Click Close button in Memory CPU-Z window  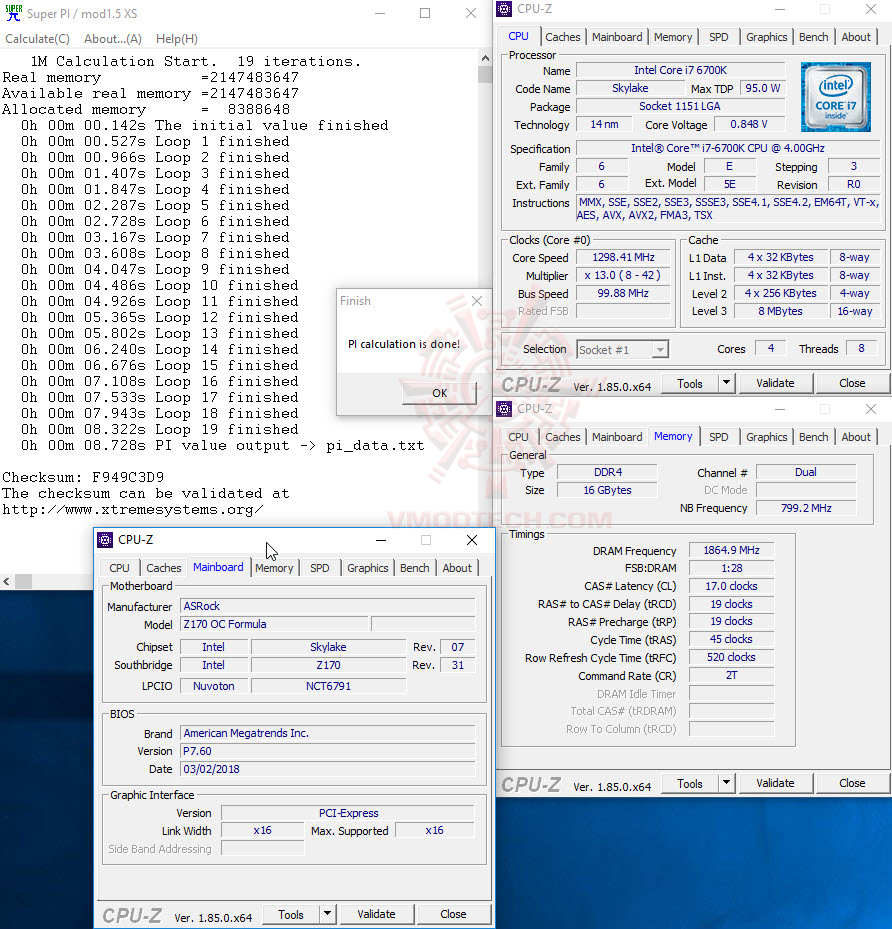[x=852, y=783]
